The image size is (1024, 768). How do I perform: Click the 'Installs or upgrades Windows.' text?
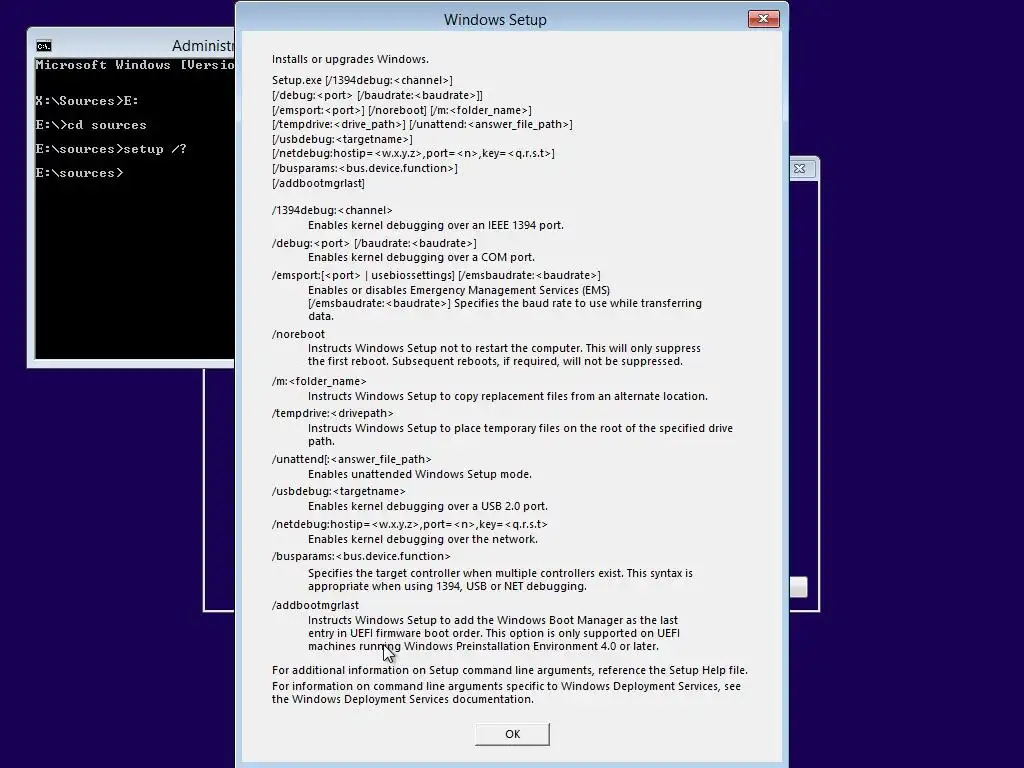pos(350,59)
